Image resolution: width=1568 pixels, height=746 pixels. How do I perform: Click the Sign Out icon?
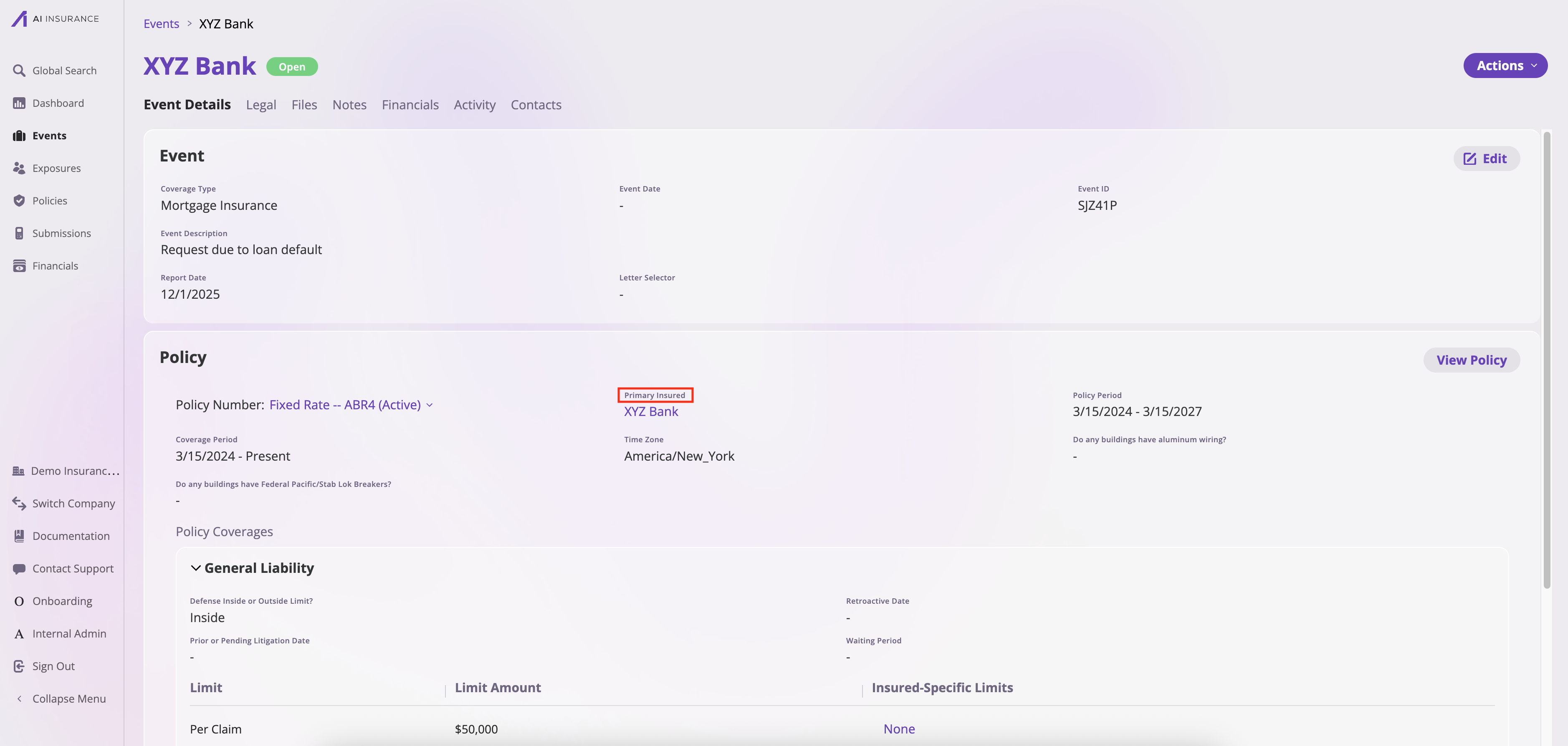[18, 665]
